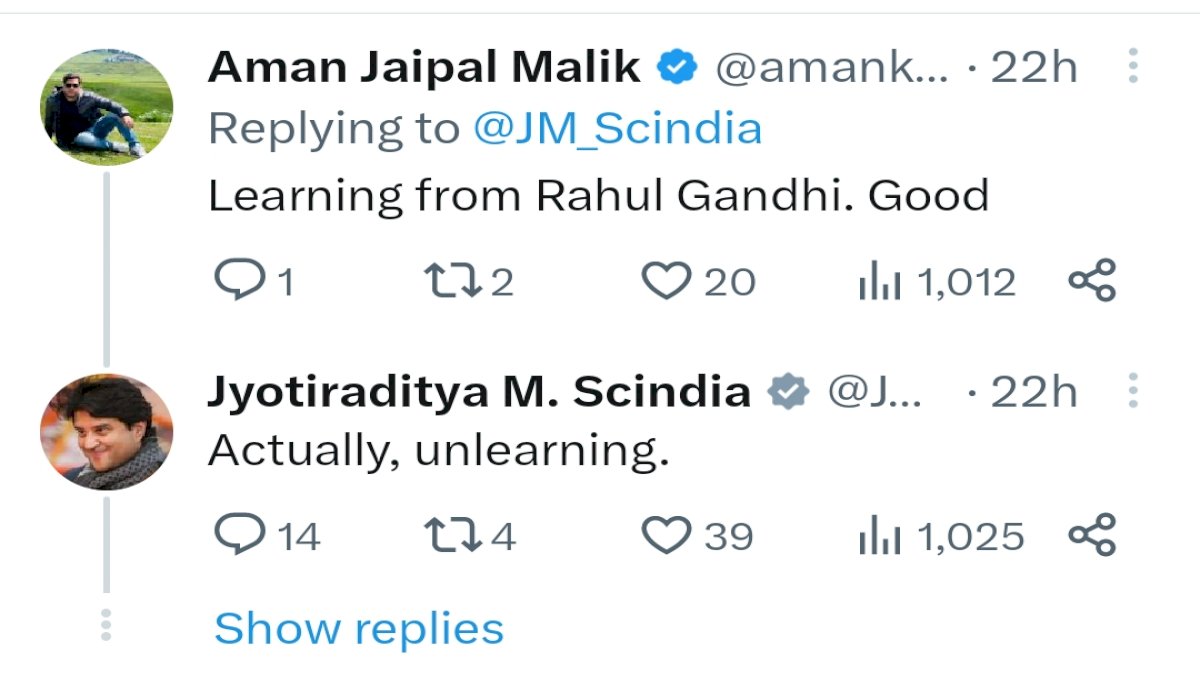Expand the thread with Show replies
Screen dimensions: 1200x675
pos(358,628)
